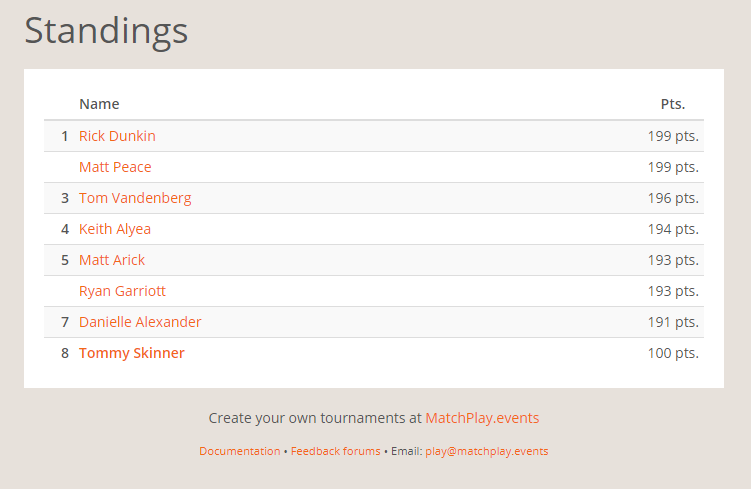Image resolution: width=751 pixels, height=489 pixels.
Task: Visit the MatchPlay.events link
Action: [482, 418]
